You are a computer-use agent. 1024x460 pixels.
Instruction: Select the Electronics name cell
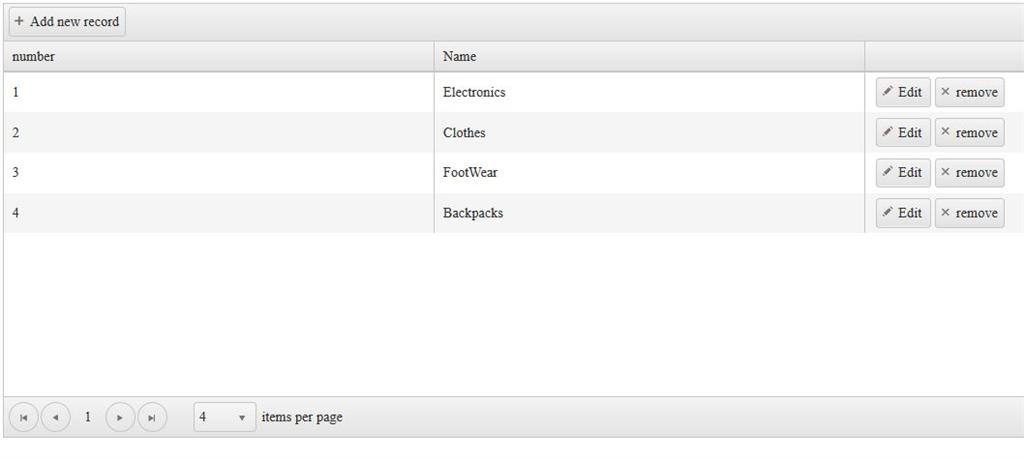point(474,92)
